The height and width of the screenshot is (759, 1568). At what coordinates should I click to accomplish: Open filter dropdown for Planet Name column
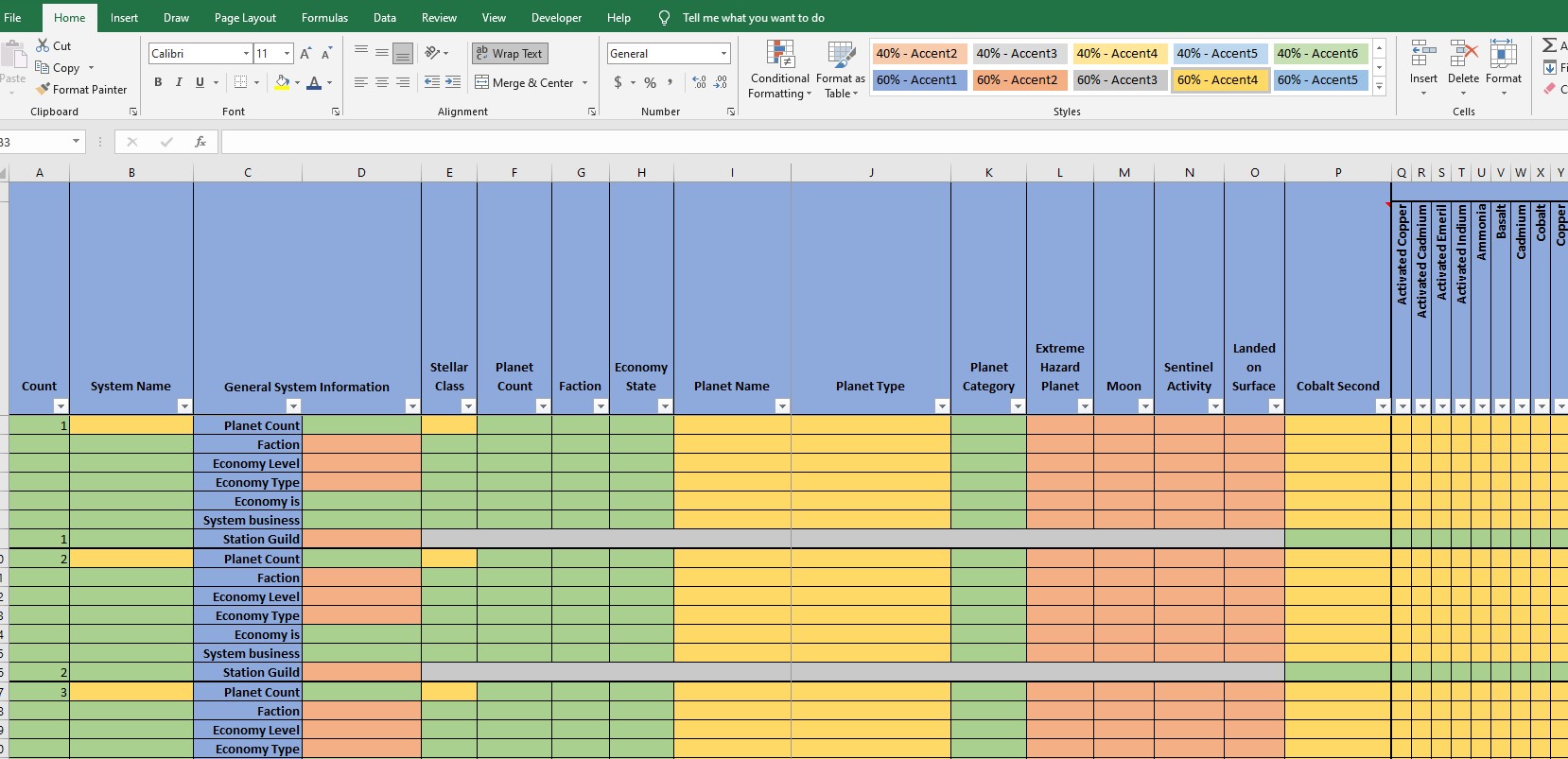782,405
